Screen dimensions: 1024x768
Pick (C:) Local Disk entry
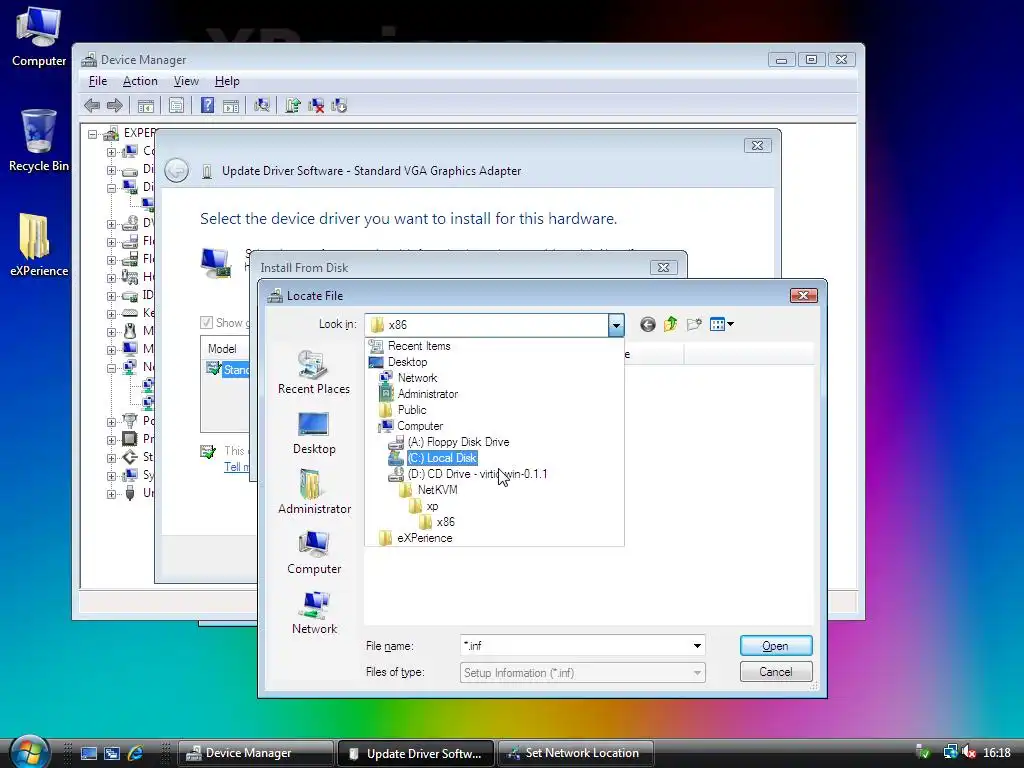[x=442, y=458]
